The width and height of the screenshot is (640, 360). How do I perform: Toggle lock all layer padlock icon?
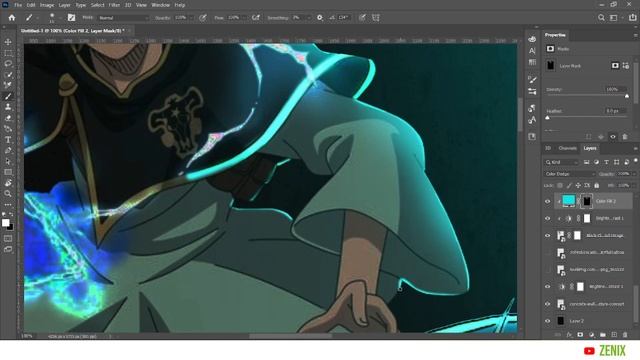(597, 185)
